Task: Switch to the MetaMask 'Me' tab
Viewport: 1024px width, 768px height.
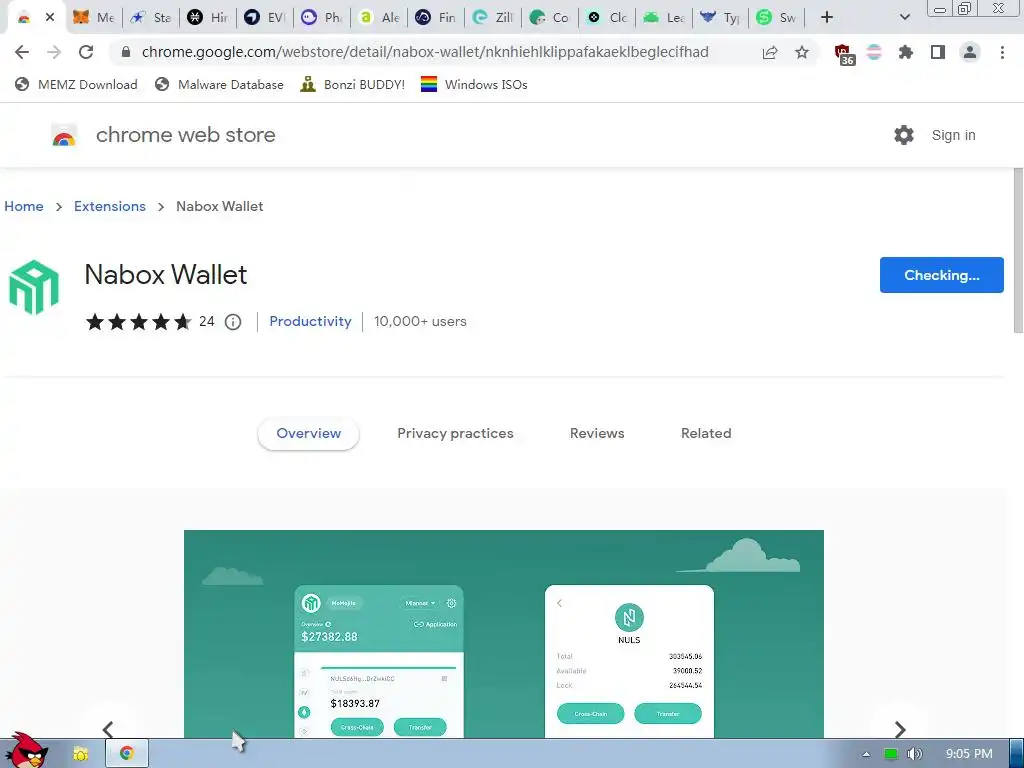Action: [x=93, y=18]
